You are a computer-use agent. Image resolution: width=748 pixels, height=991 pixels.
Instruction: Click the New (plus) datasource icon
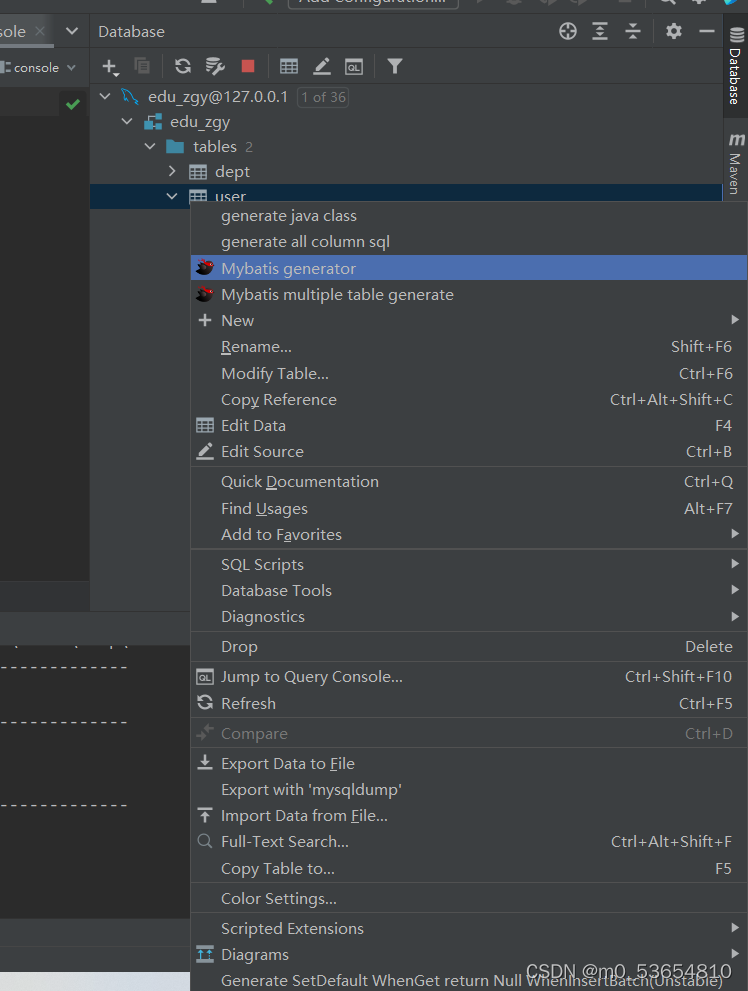pos(110,66)
